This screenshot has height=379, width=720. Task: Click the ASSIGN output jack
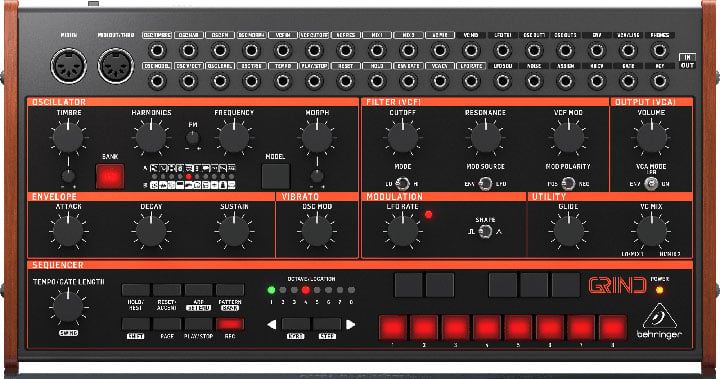coord(565,81)
